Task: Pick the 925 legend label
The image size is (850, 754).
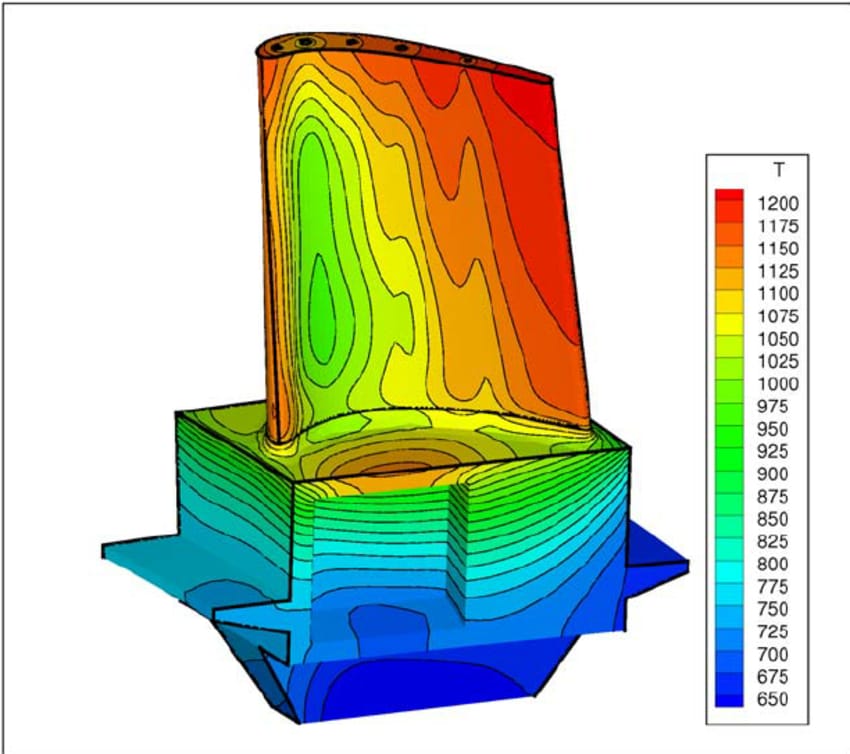Action: coord(772,452)
